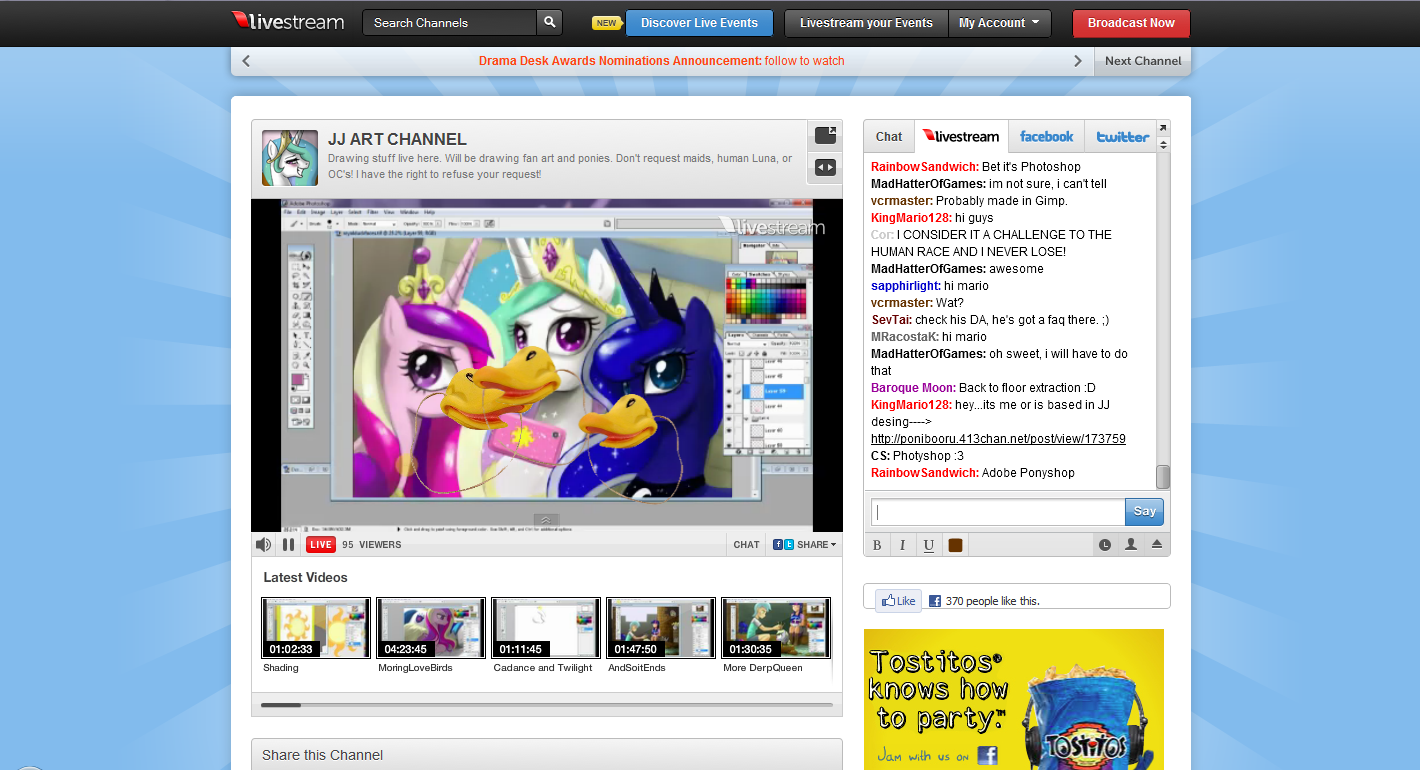Screen dimensions: 1420x770
Task: Pop out the video player window
Action: (825, 135)
